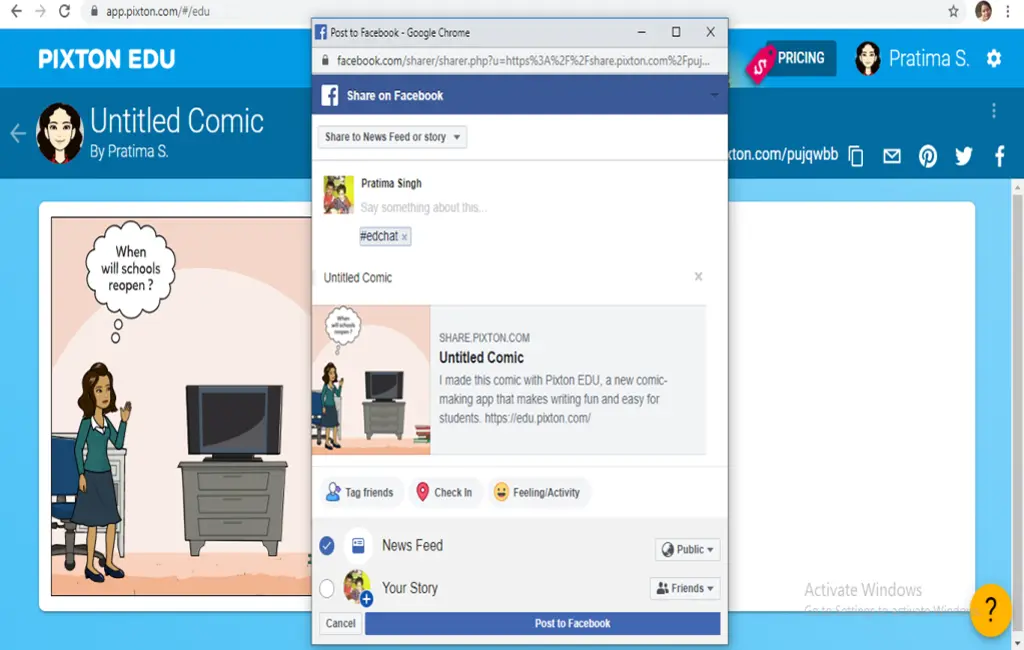Share the comic on Facebook icon
The image size is (1024, 650).
(999, 156)
